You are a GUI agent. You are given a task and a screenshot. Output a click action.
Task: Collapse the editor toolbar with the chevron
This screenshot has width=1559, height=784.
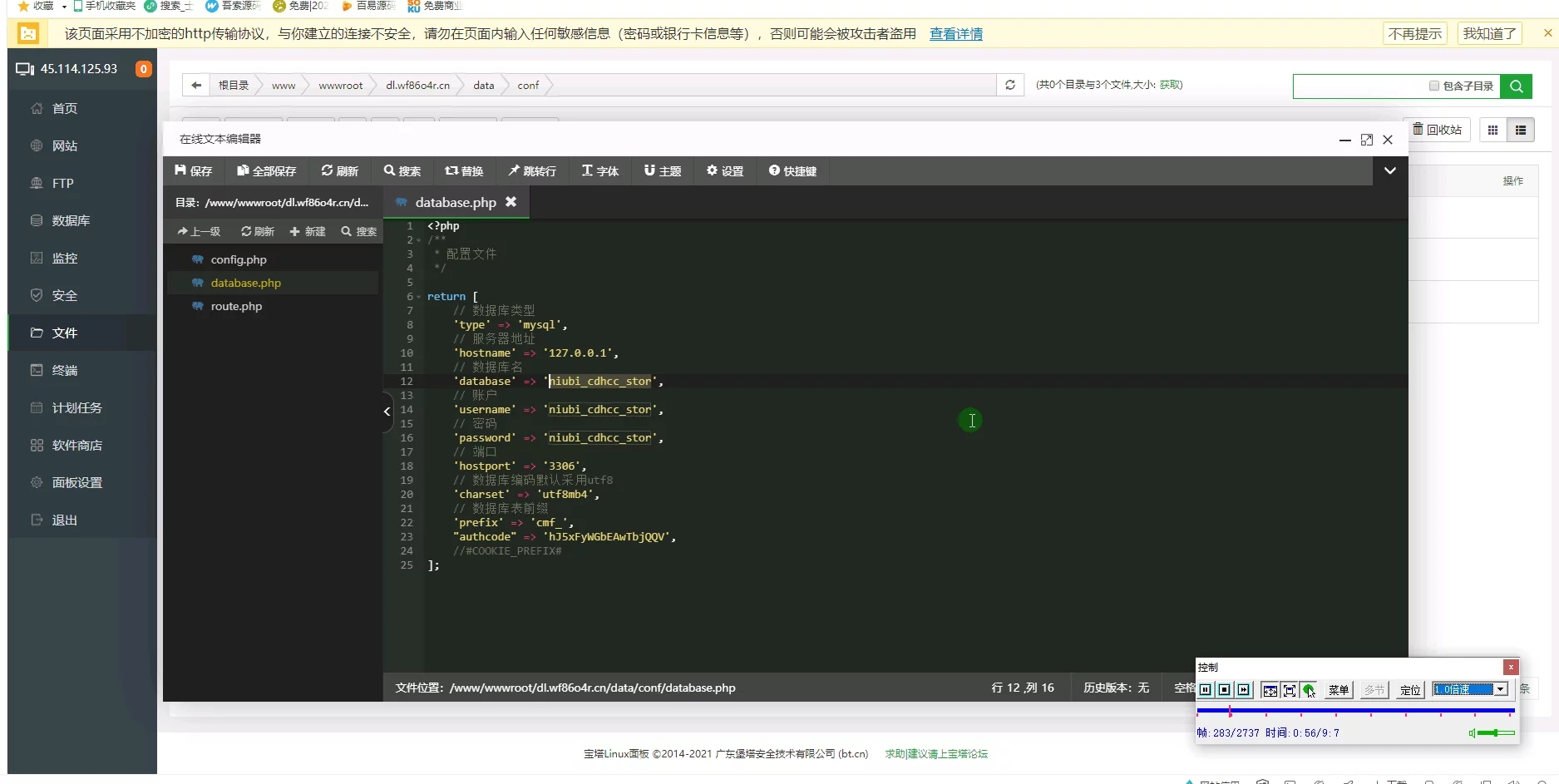tap(1389, 170)
